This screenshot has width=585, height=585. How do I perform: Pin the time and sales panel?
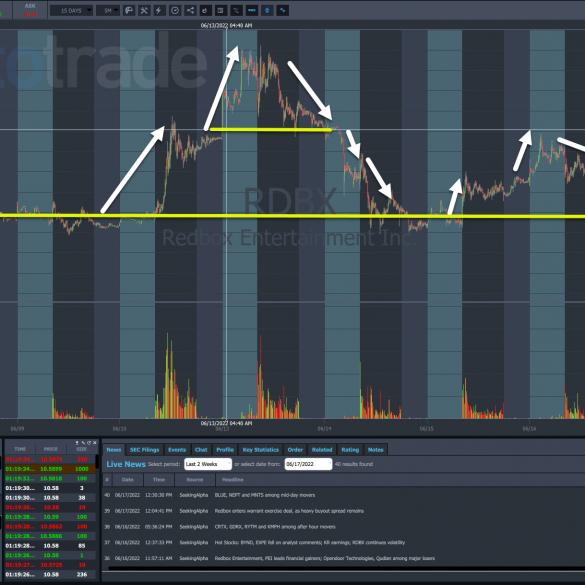pos(77,442)
